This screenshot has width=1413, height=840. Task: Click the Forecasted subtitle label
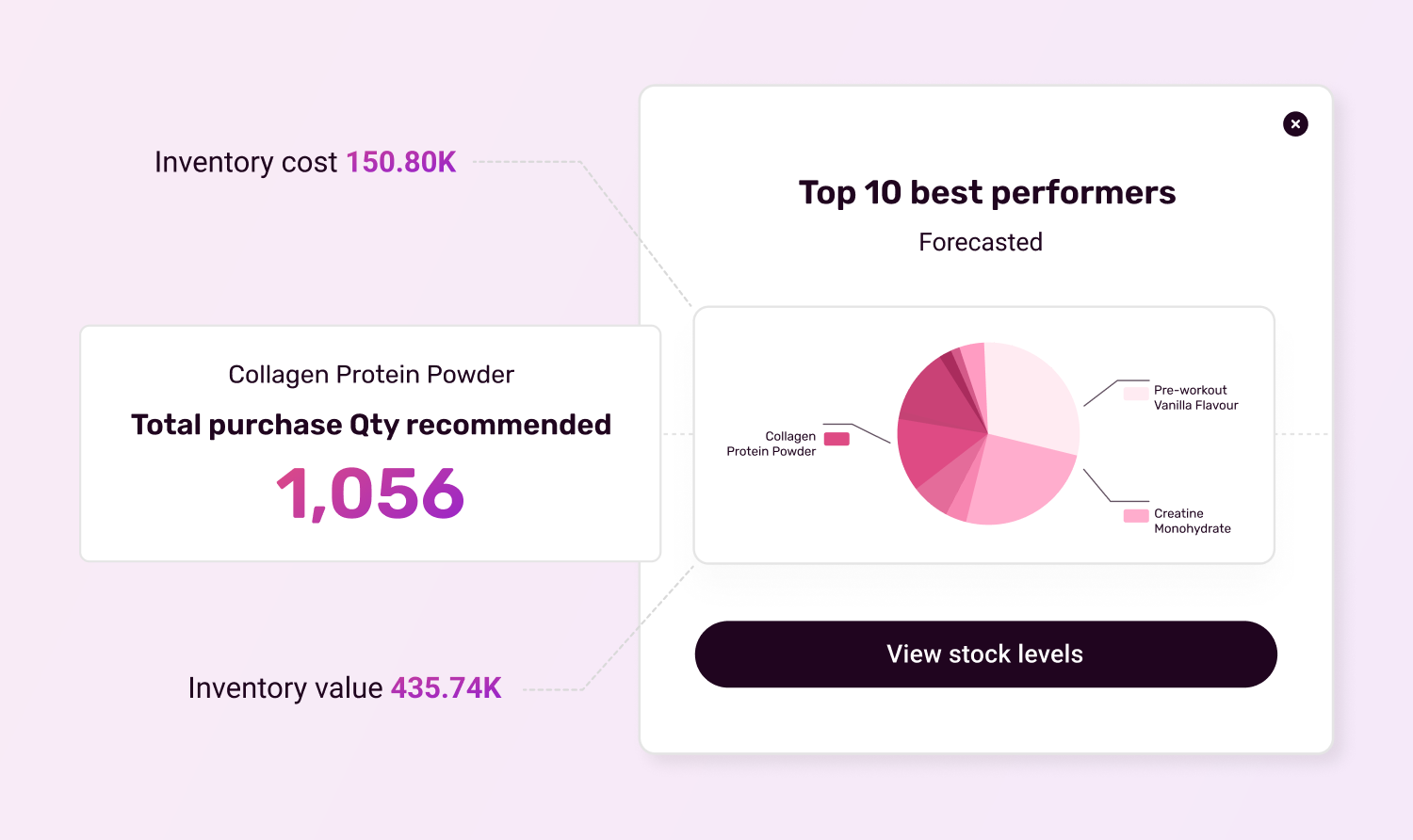click(981, 242)
